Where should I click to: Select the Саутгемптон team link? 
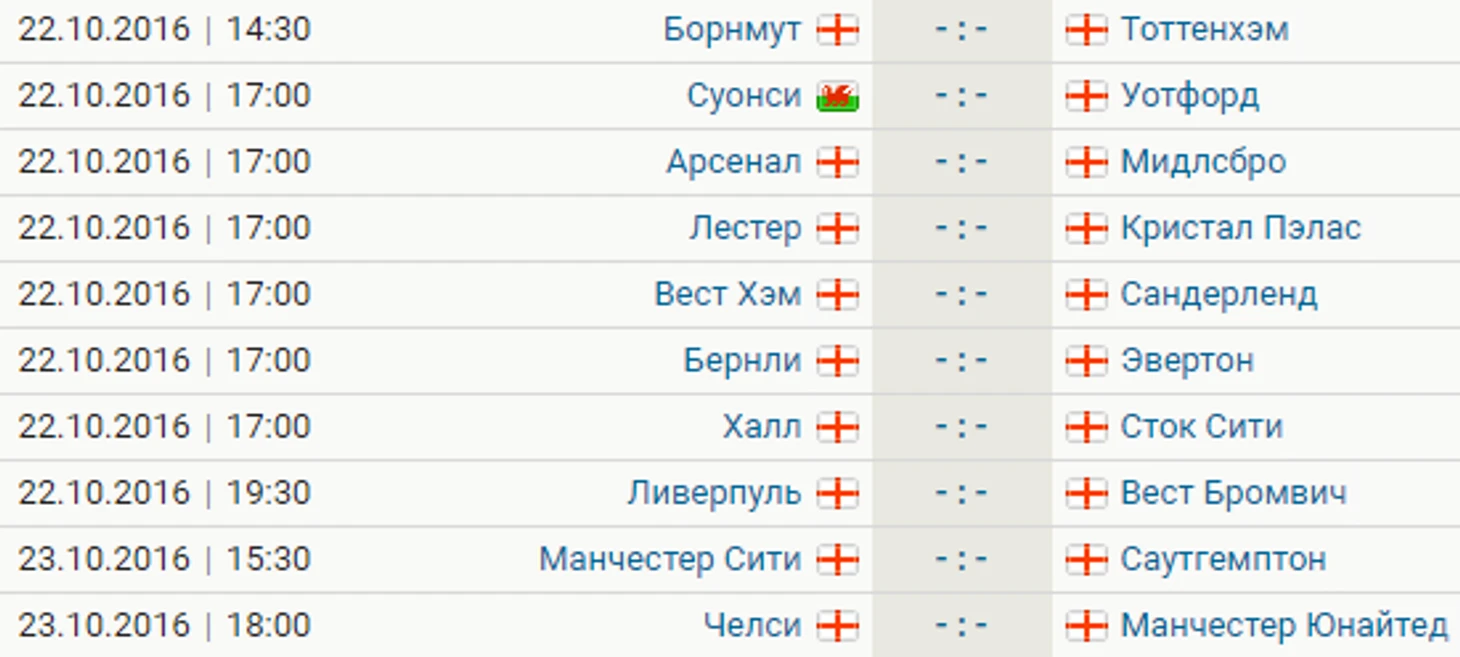coord(1223,559)
